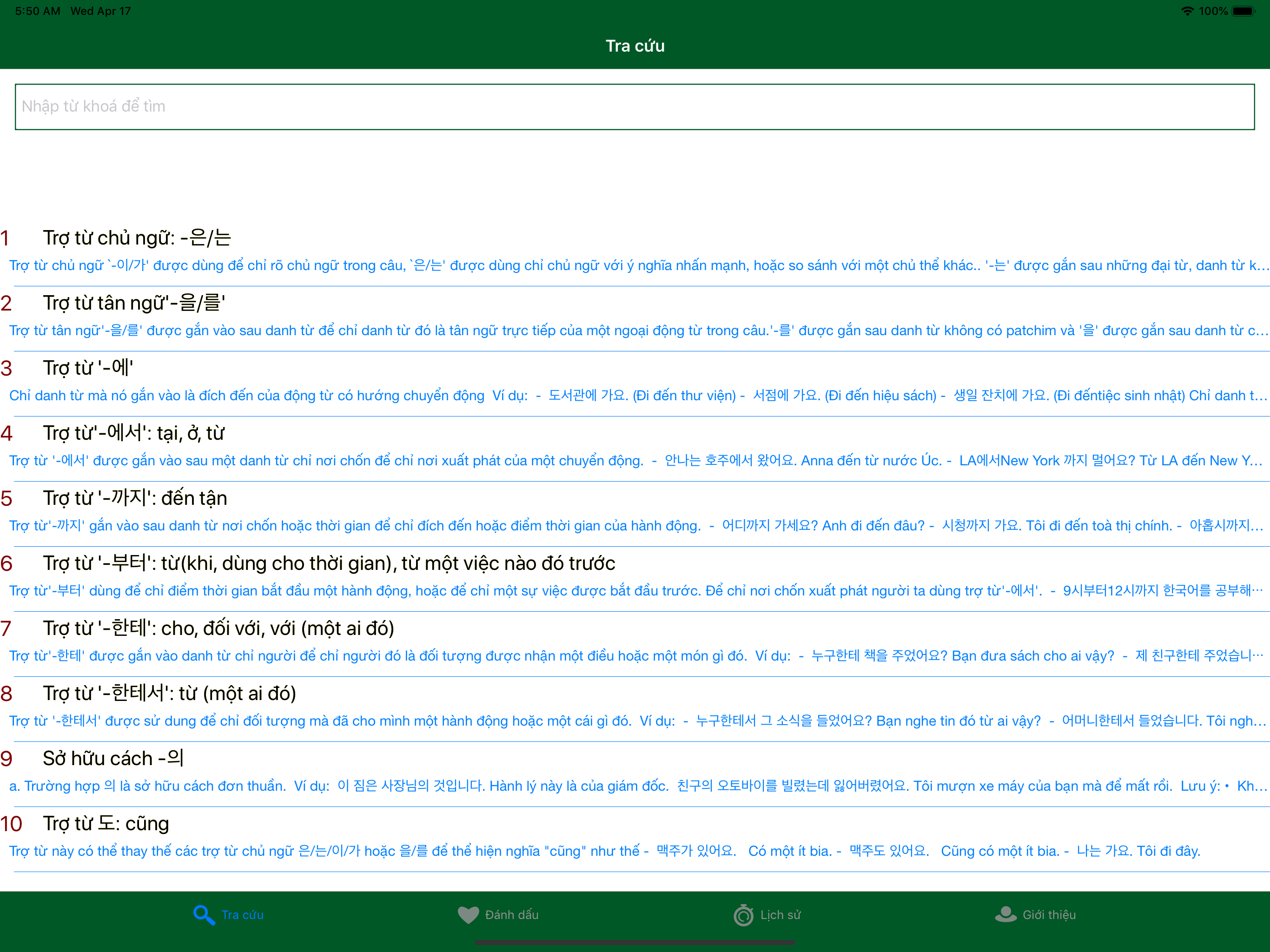This screenshot has width=1270, height=952.
Task: Tap the stopwatch icon for Lịch sử
Action: coord(743,915)
